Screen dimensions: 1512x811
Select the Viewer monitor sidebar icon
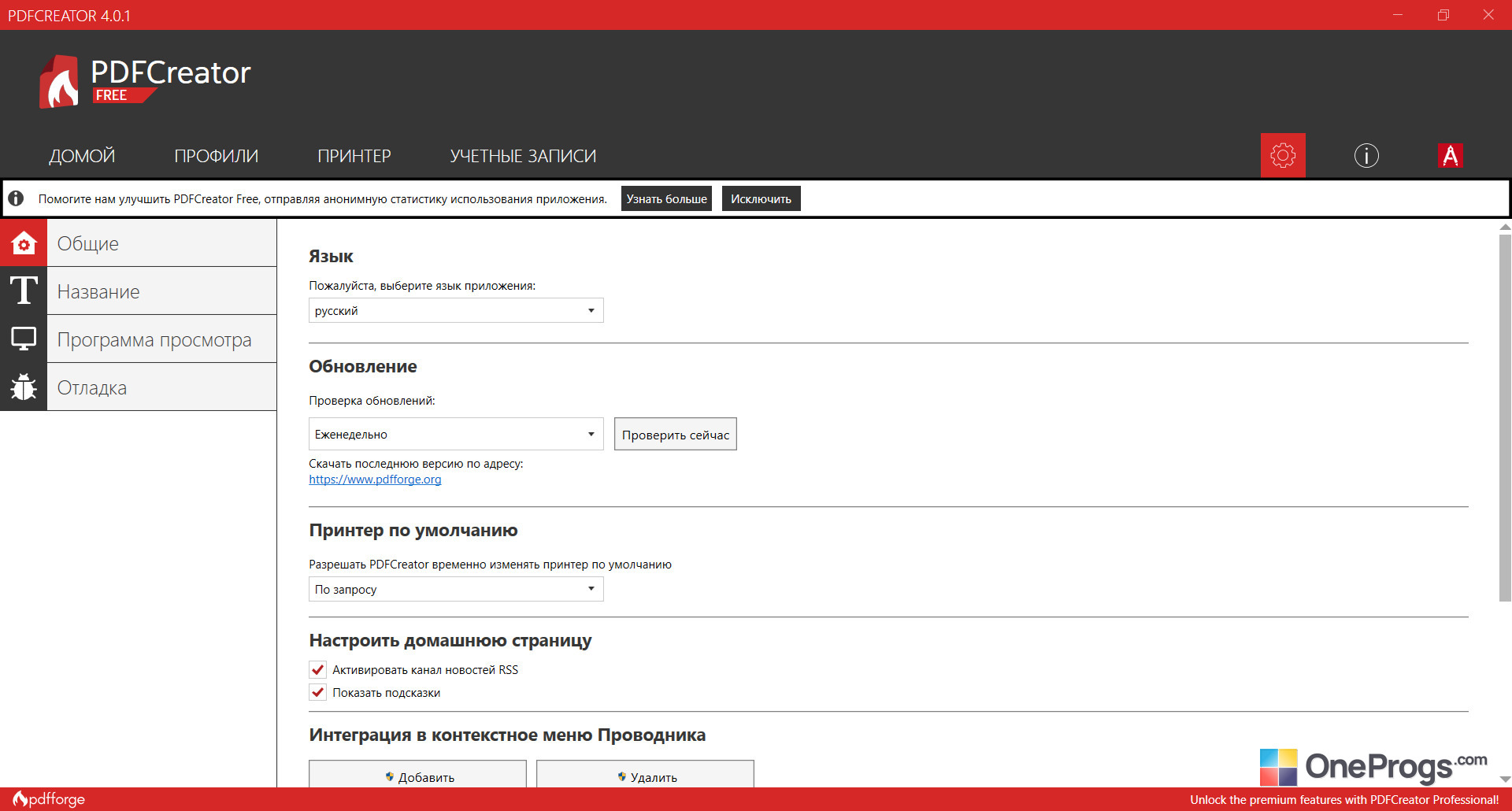(x=24, y=339)
